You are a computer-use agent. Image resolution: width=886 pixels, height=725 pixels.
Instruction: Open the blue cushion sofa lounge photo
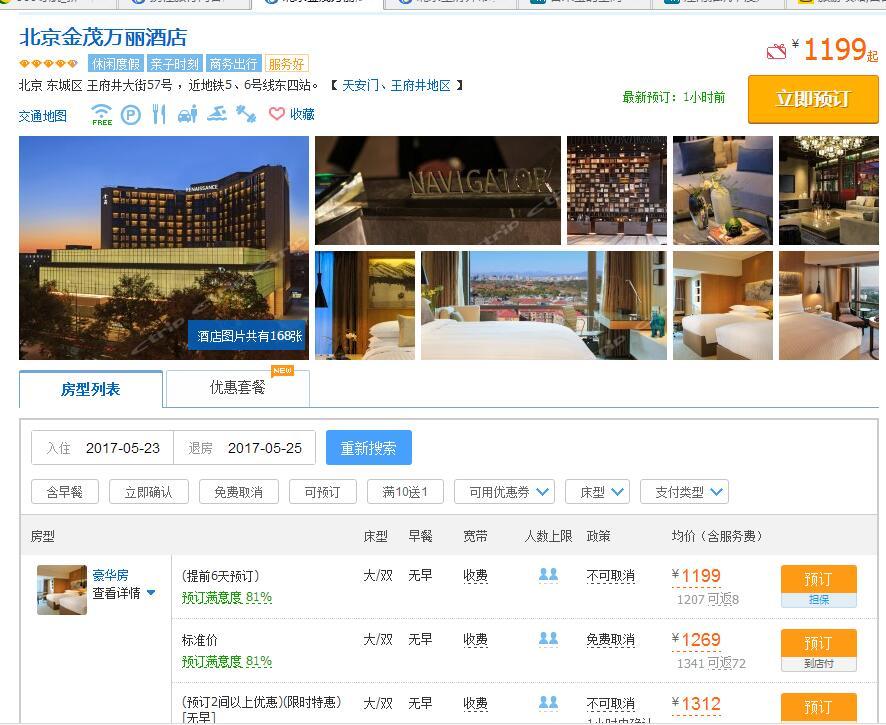(x=723, y=190)
